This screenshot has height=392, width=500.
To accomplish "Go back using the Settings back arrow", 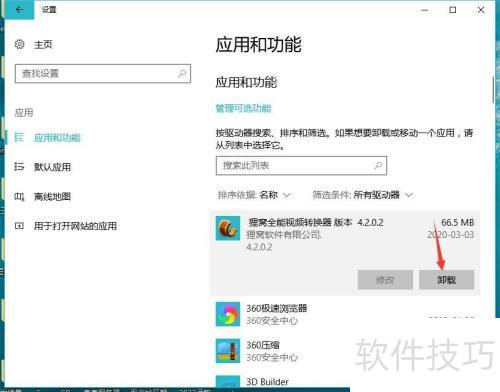I will pos(19,10).
